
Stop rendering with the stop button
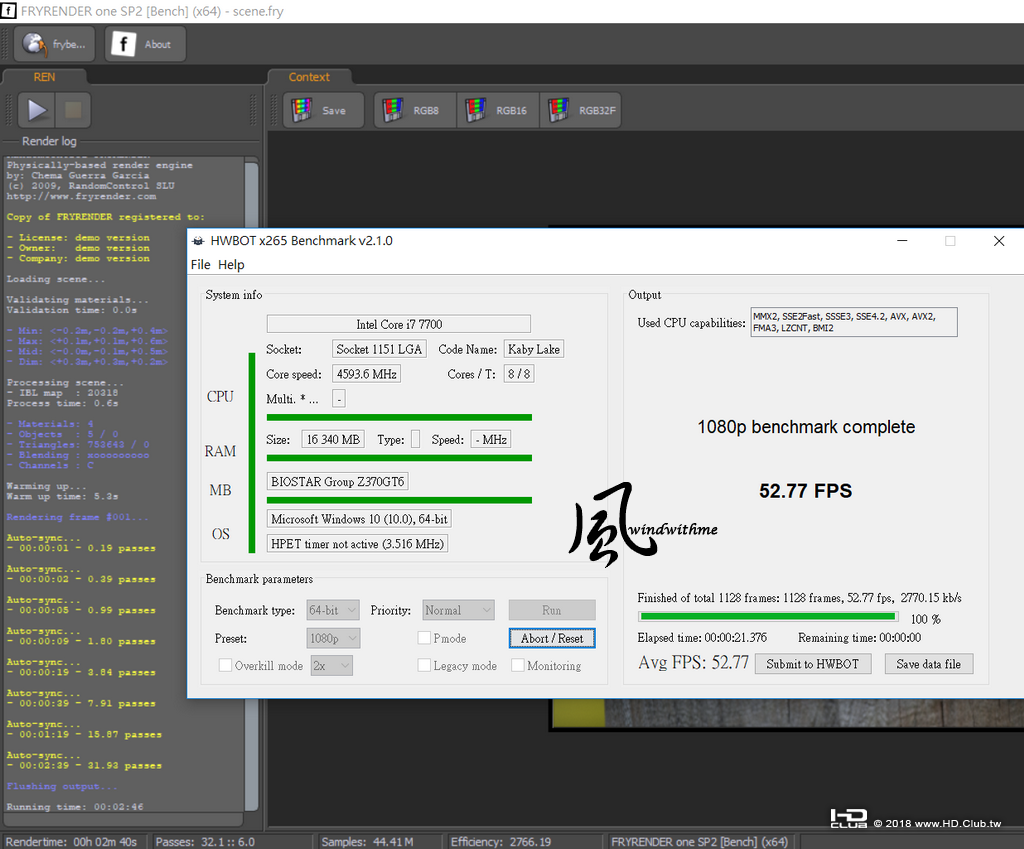click(72, 110)
